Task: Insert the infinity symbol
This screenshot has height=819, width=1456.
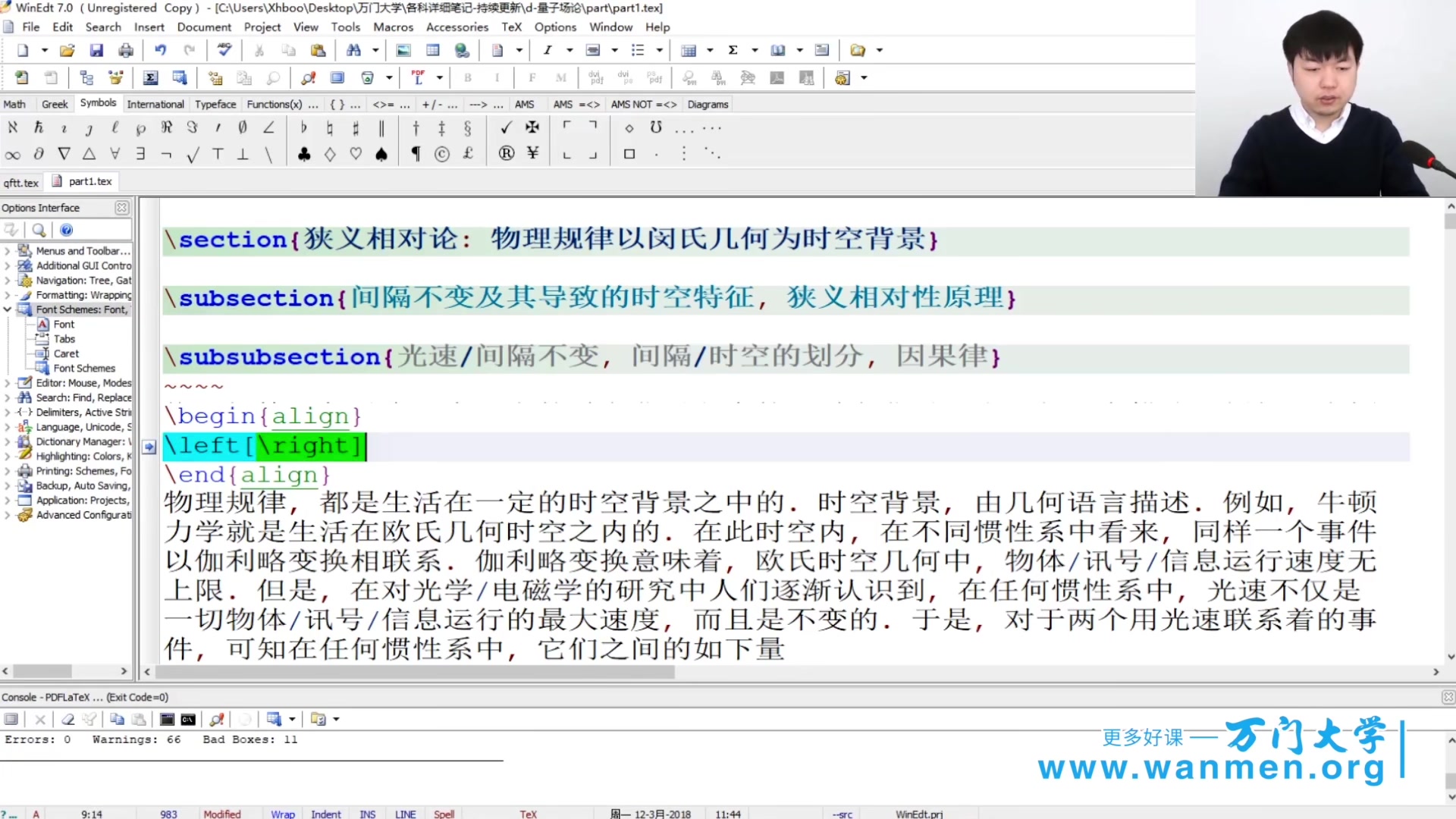Action: click(x=13, y=155)
